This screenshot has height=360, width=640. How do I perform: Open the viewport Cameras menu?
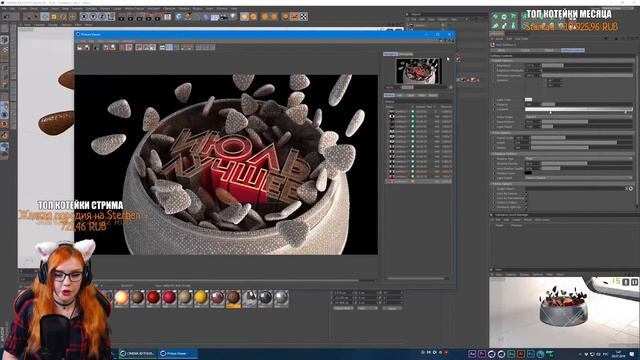click(x=40, y=24)
